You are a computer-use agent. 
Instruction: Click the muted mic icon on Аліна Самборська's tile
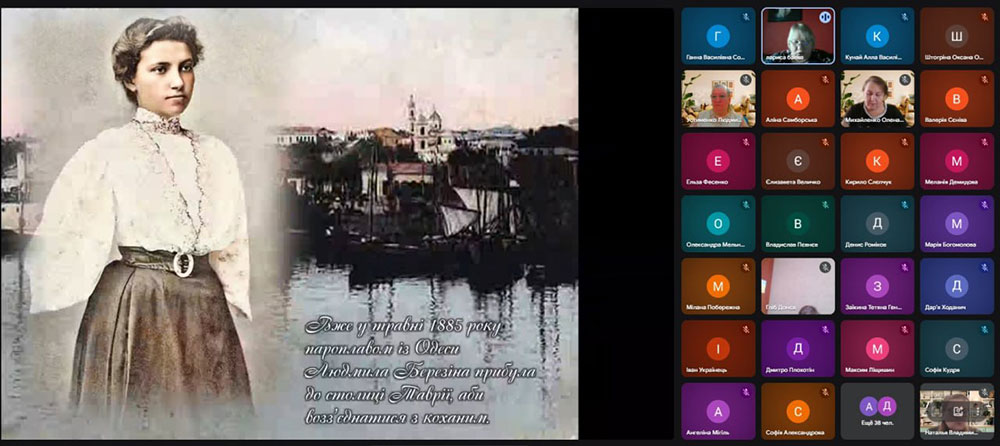826,79
